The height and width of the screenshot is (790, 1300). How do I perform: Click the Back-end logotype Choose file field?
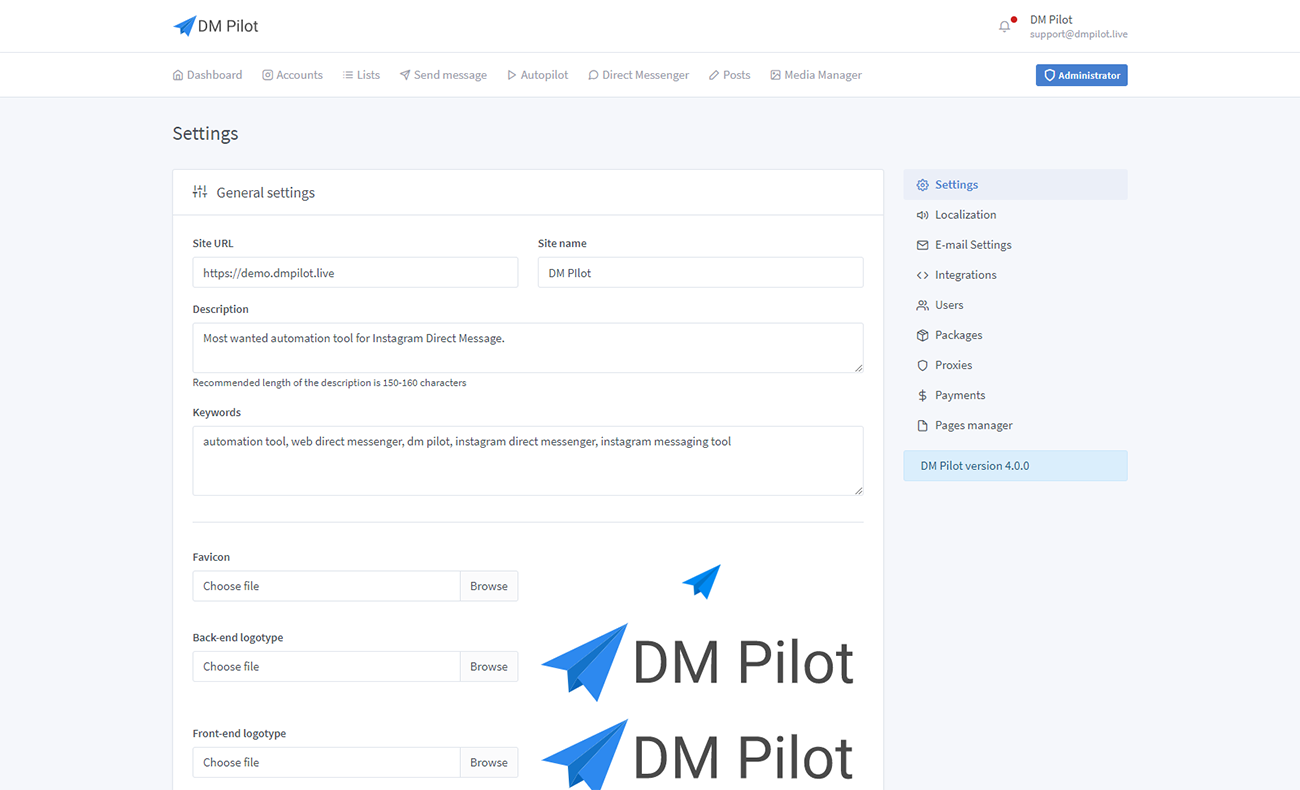[x=326, y=666]
